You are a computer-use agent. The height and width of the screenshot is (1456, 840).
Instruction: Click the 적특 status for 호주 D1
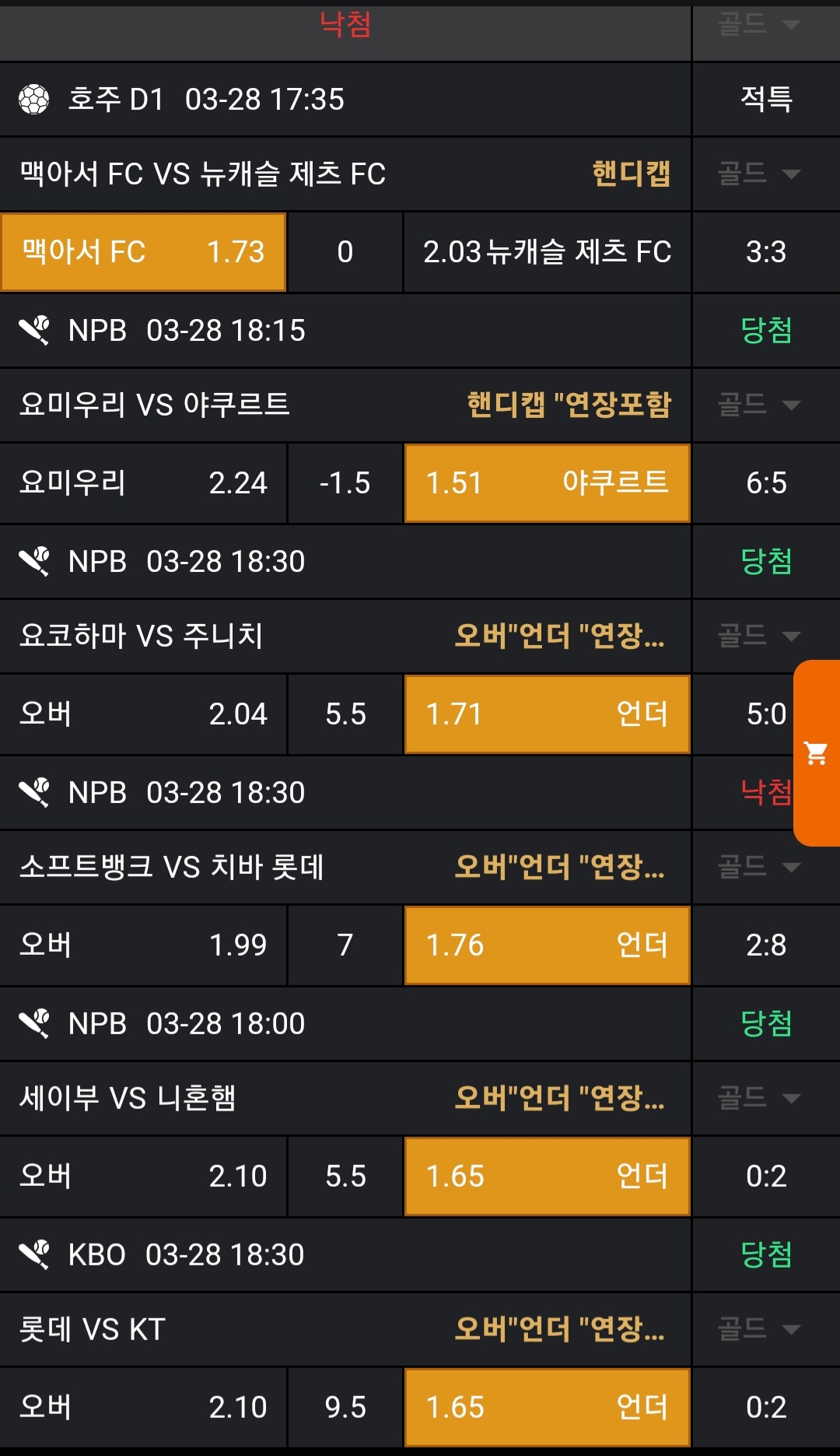coord(766,100)
